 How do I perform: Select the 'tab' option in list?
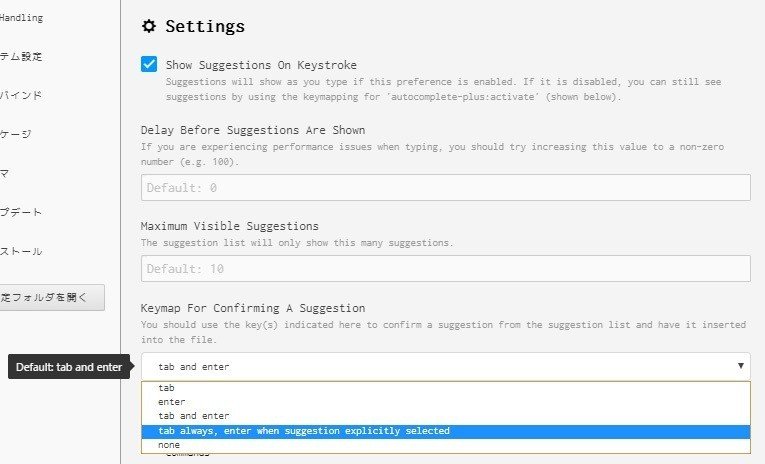[445, 388]
